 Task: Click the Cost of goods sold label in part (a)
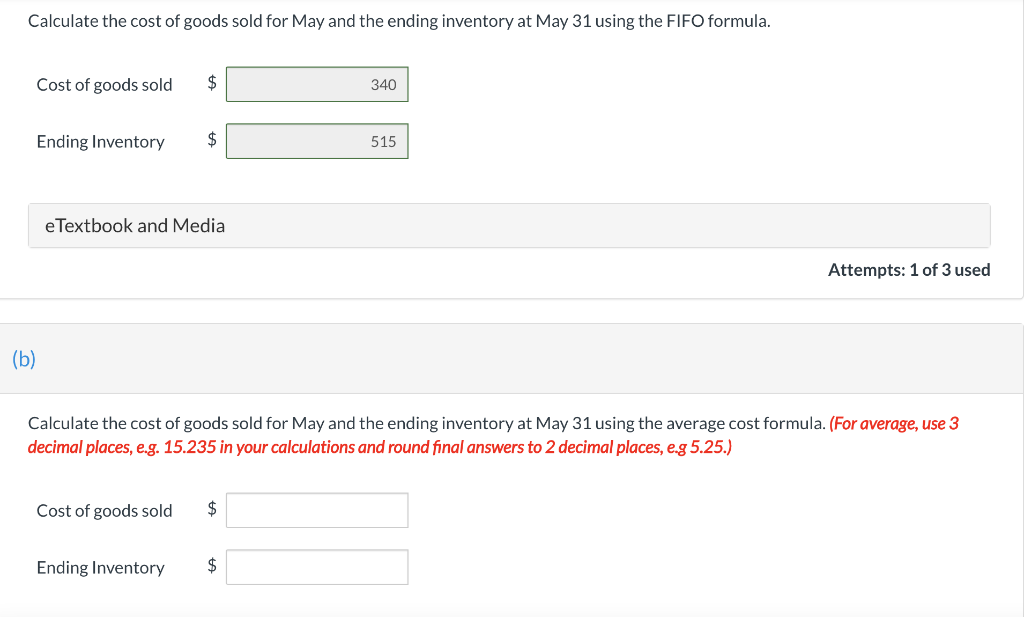[x=104, y=85]
